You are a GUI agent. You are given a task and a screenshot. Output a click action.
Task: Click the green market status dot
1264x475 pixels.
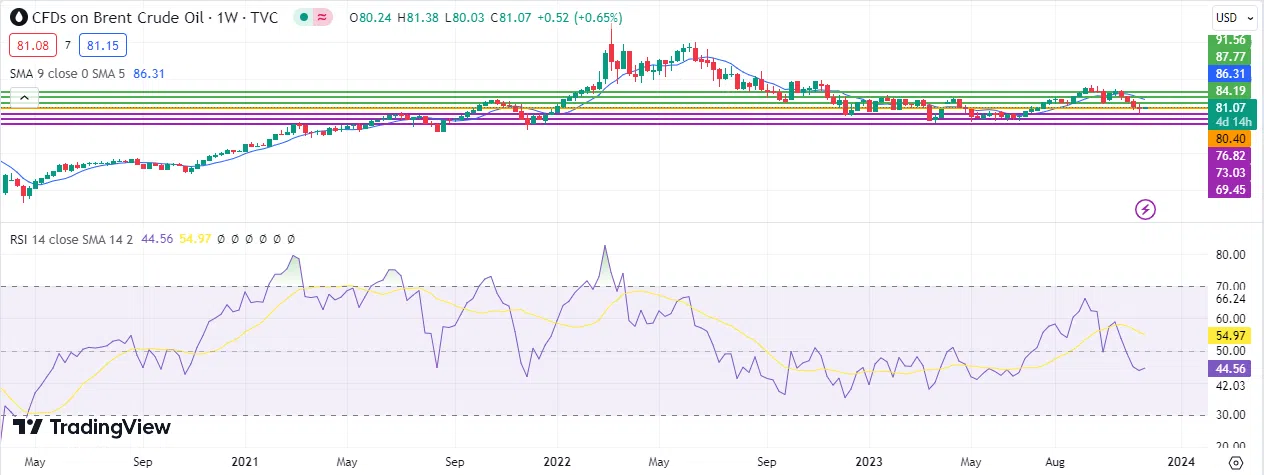point(304,17)
